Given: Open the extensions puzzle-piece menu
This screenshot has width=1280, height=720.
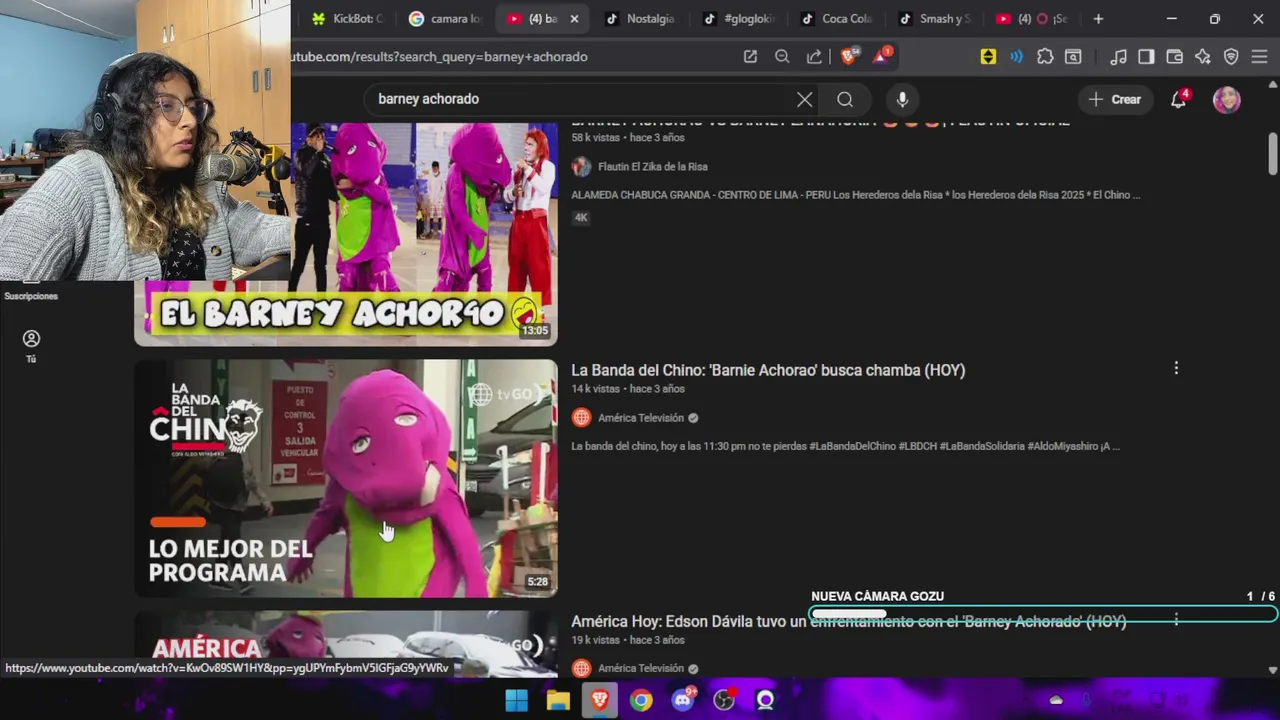Looking at the screenshot, I should (x=1045, y=57).
